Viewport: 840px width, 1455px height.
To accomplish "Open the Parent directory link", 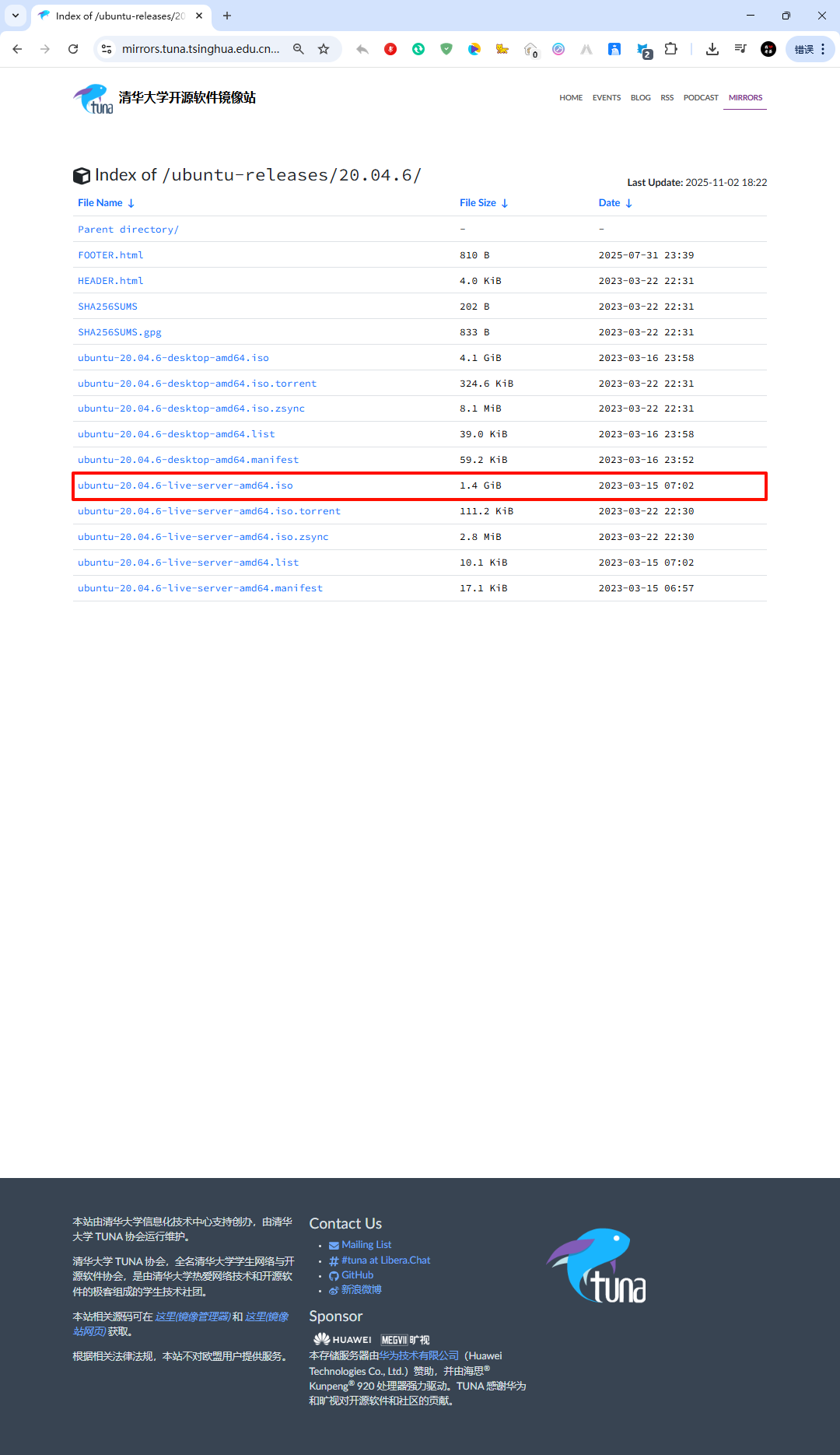I will pos(128,230).
